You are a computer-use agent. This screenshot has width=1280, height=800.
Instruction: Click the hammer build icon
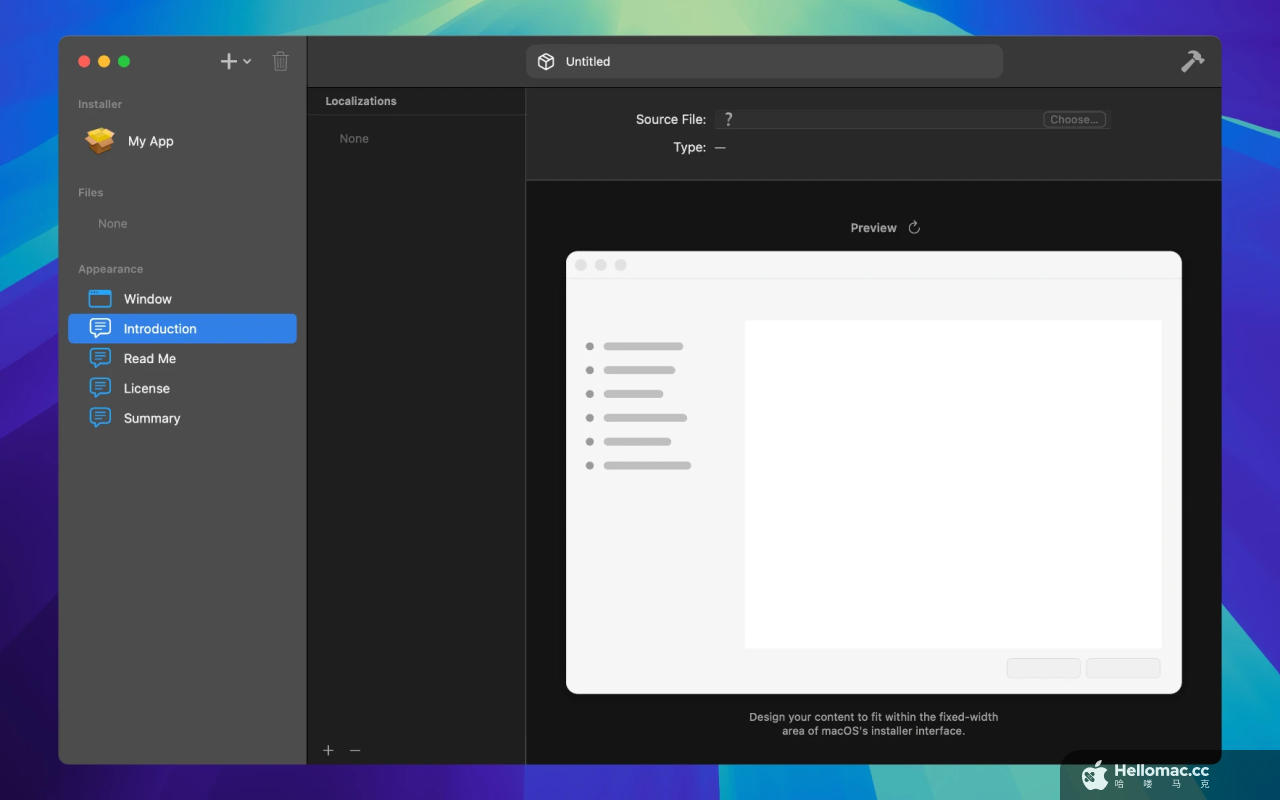(1192, 61)
